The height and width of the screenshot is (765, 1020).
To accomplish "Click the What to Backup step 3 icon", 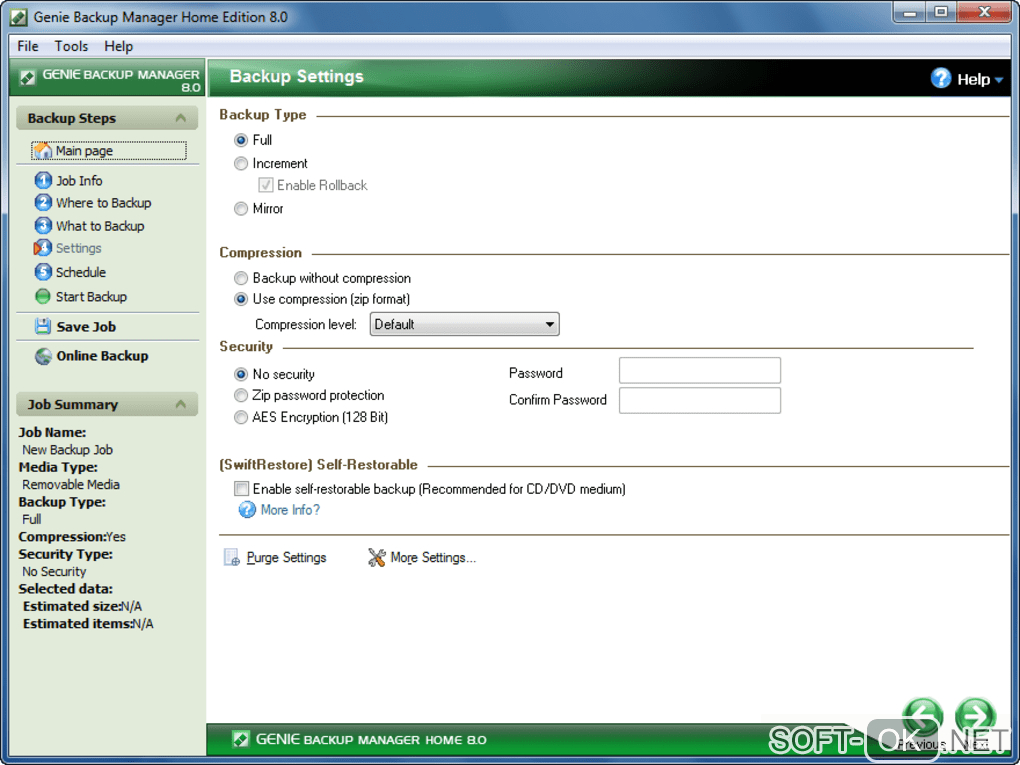I will 43,226.
